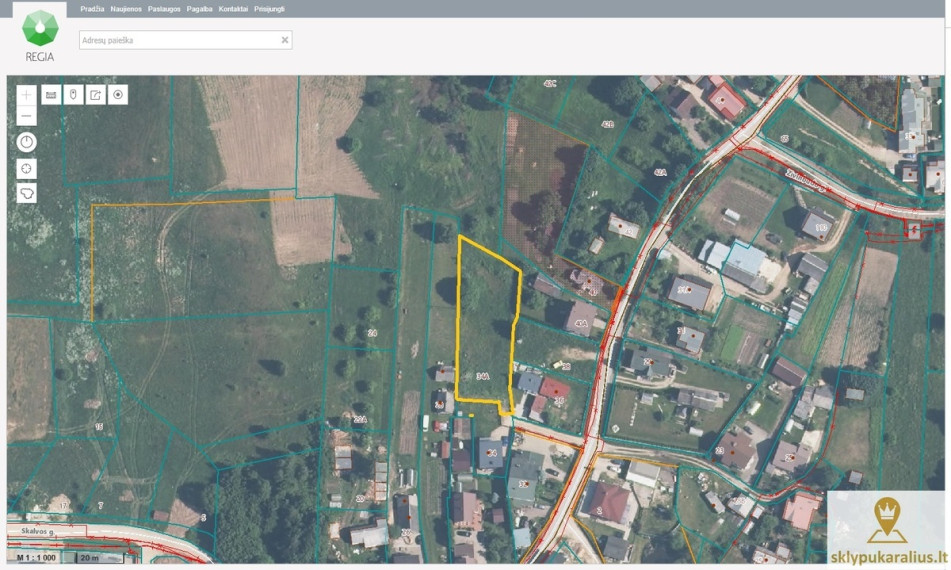Click the locate target circle tool
The height and width of the screenshot is (570, 951).
118,95
